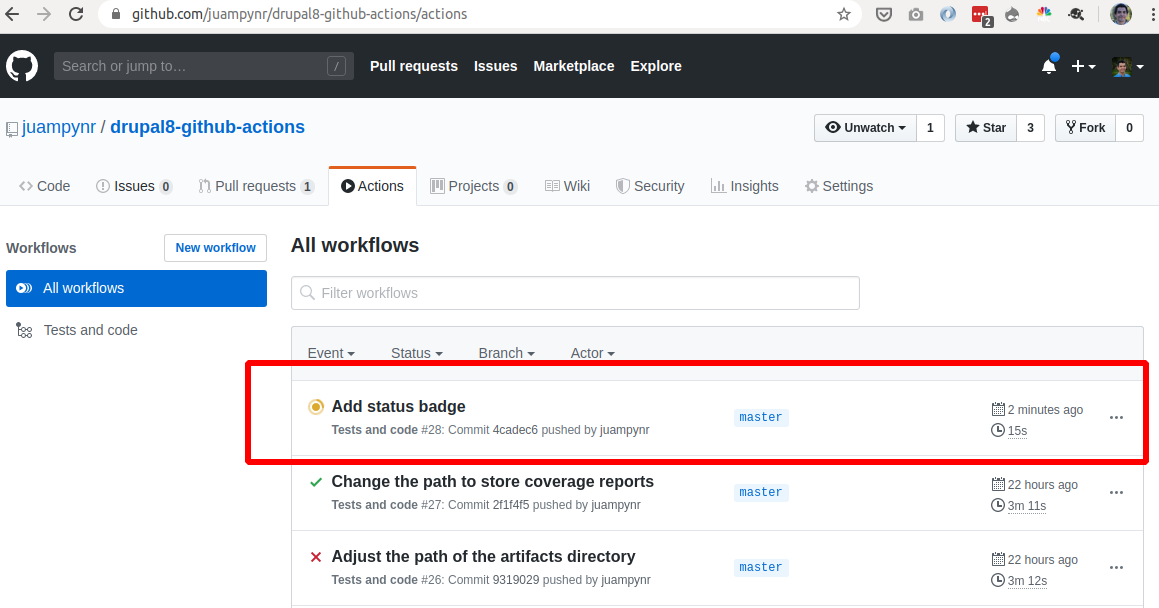Click the 3m 11s duration text
Screen dimensions: 1159x608
tap(1027, 506)
